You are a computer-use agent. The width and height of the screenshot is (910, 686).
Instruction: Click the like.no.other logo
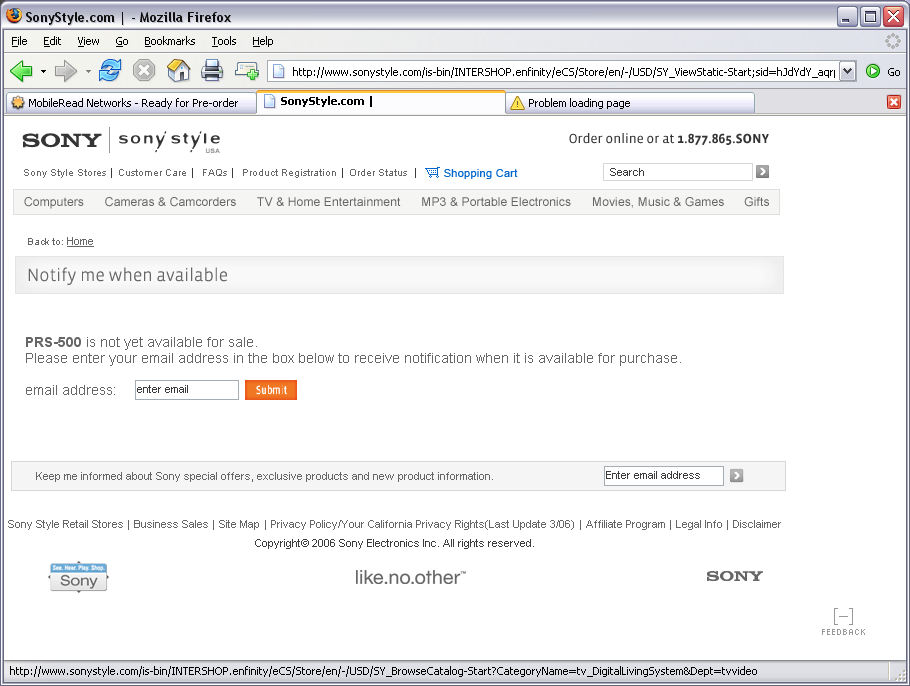click(x=410, y=577)
